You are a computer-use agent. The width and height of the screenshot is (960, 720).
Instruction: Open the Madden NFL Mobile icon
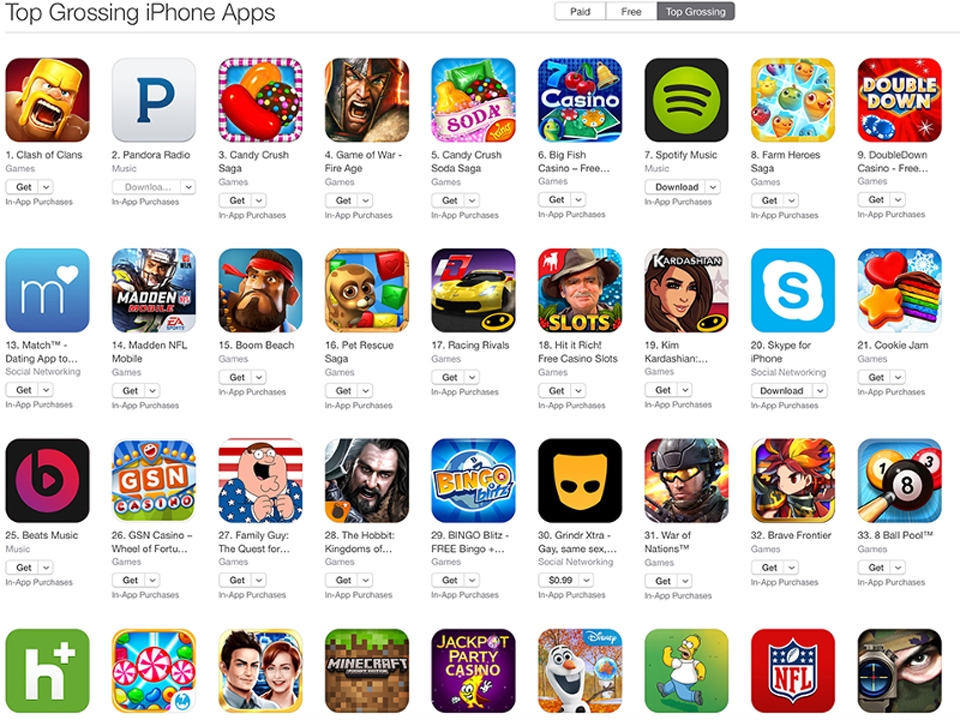pos(154,290)
